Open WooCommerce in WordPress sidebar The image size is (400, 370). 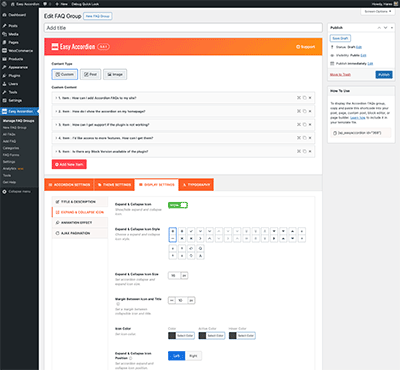(x=19, y=51)
